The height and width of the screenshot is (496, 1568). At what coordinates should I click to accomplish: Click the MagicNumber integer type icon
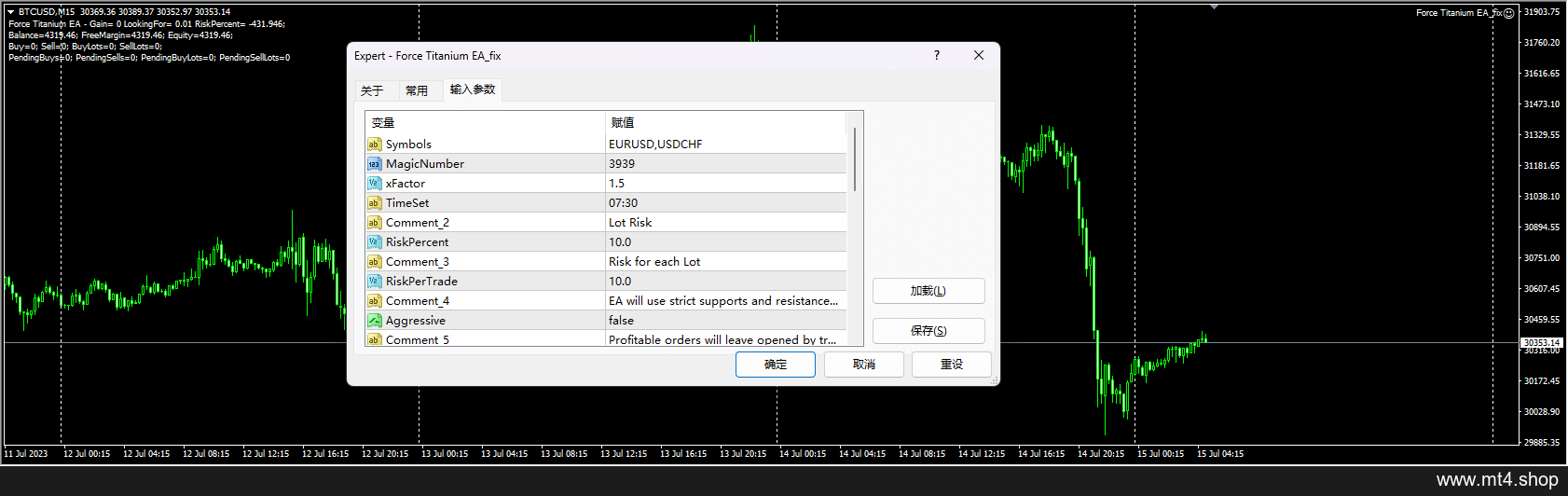pos(374,164)
